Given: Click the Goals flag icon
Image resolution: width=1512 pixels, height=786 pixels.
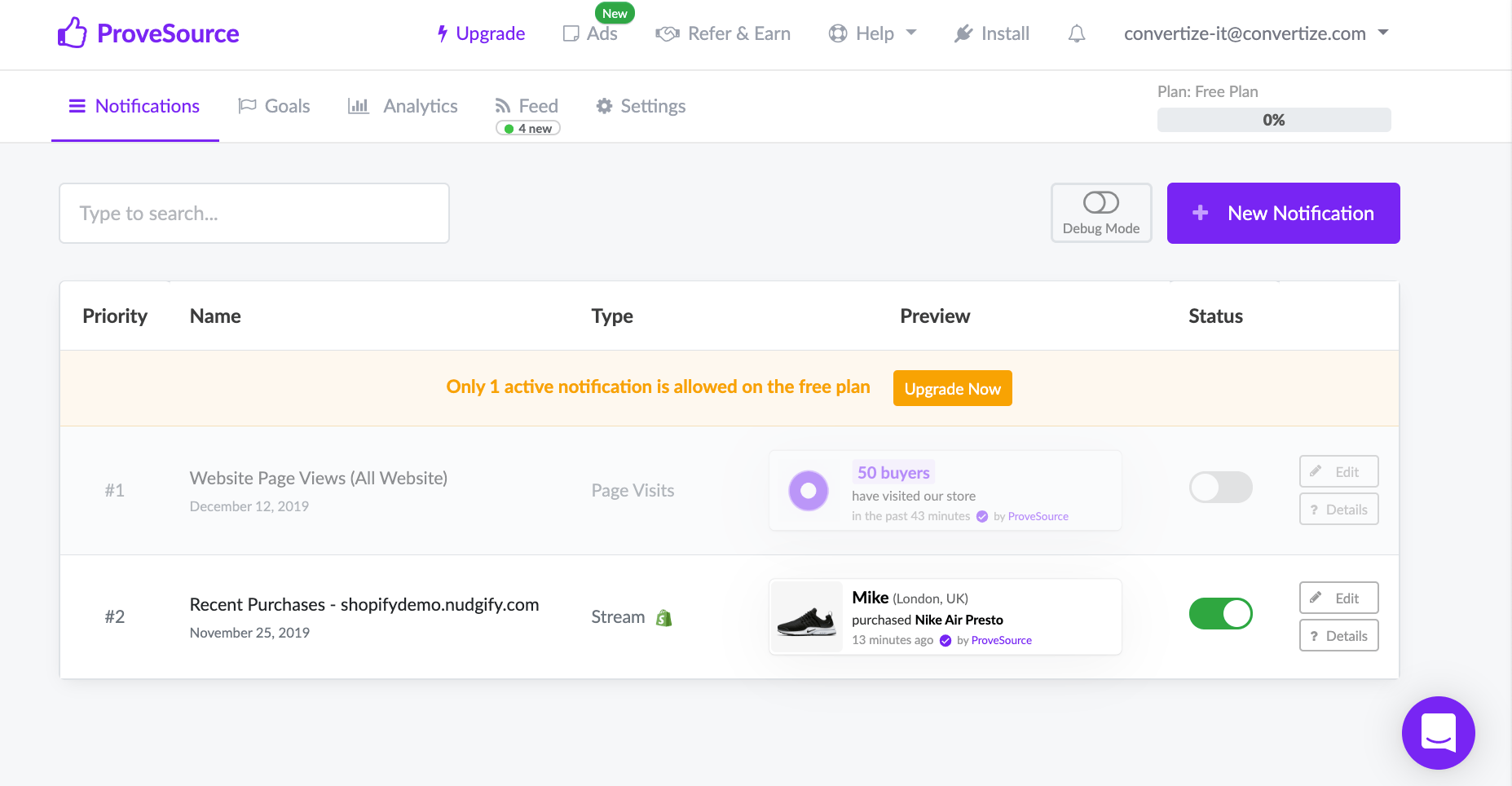Looking at the screenshot, I should pyautogui.click(x=247, y=106).
